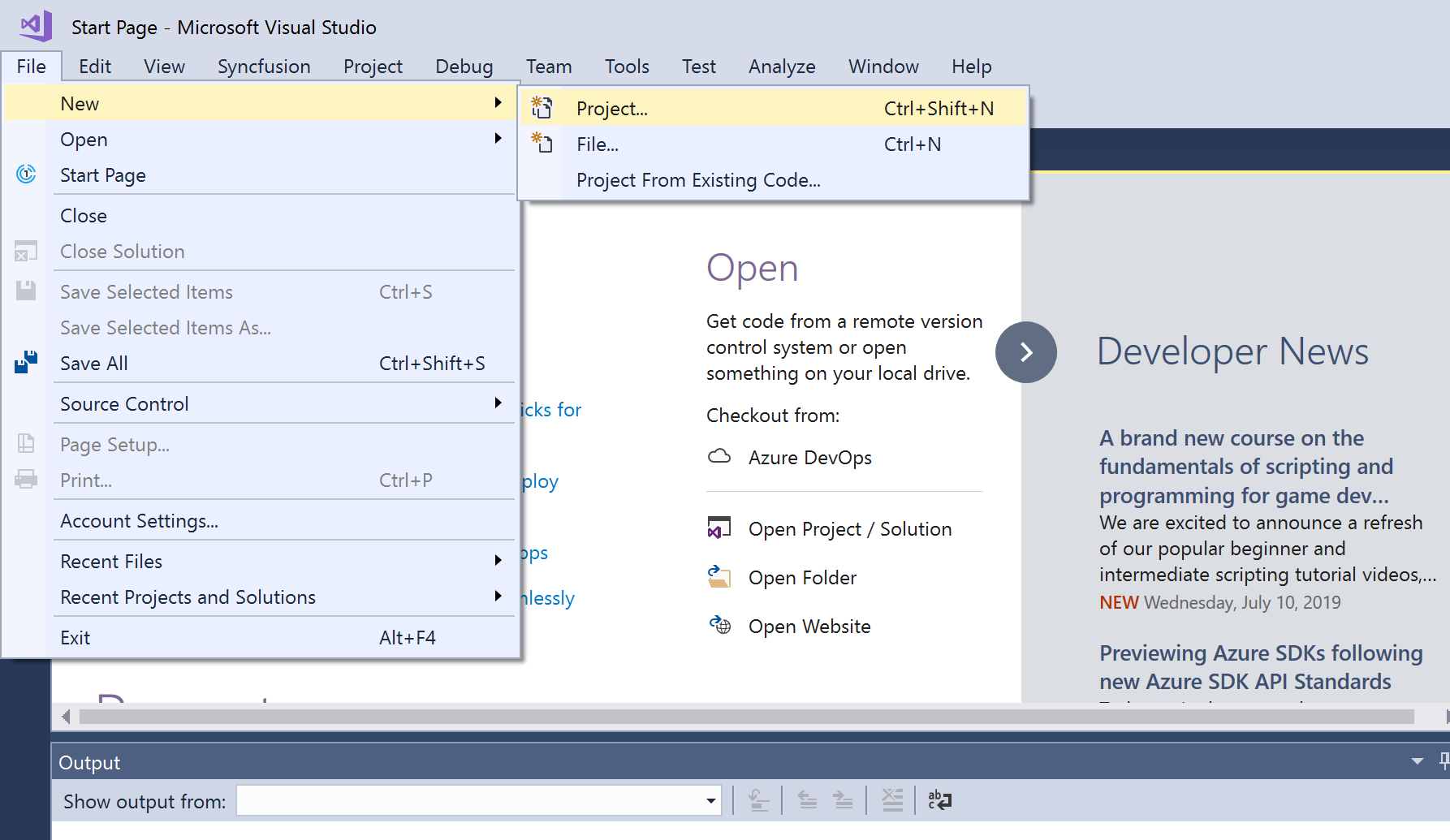Choose Exit in the File menu
1450x840 pixels.
261,637
